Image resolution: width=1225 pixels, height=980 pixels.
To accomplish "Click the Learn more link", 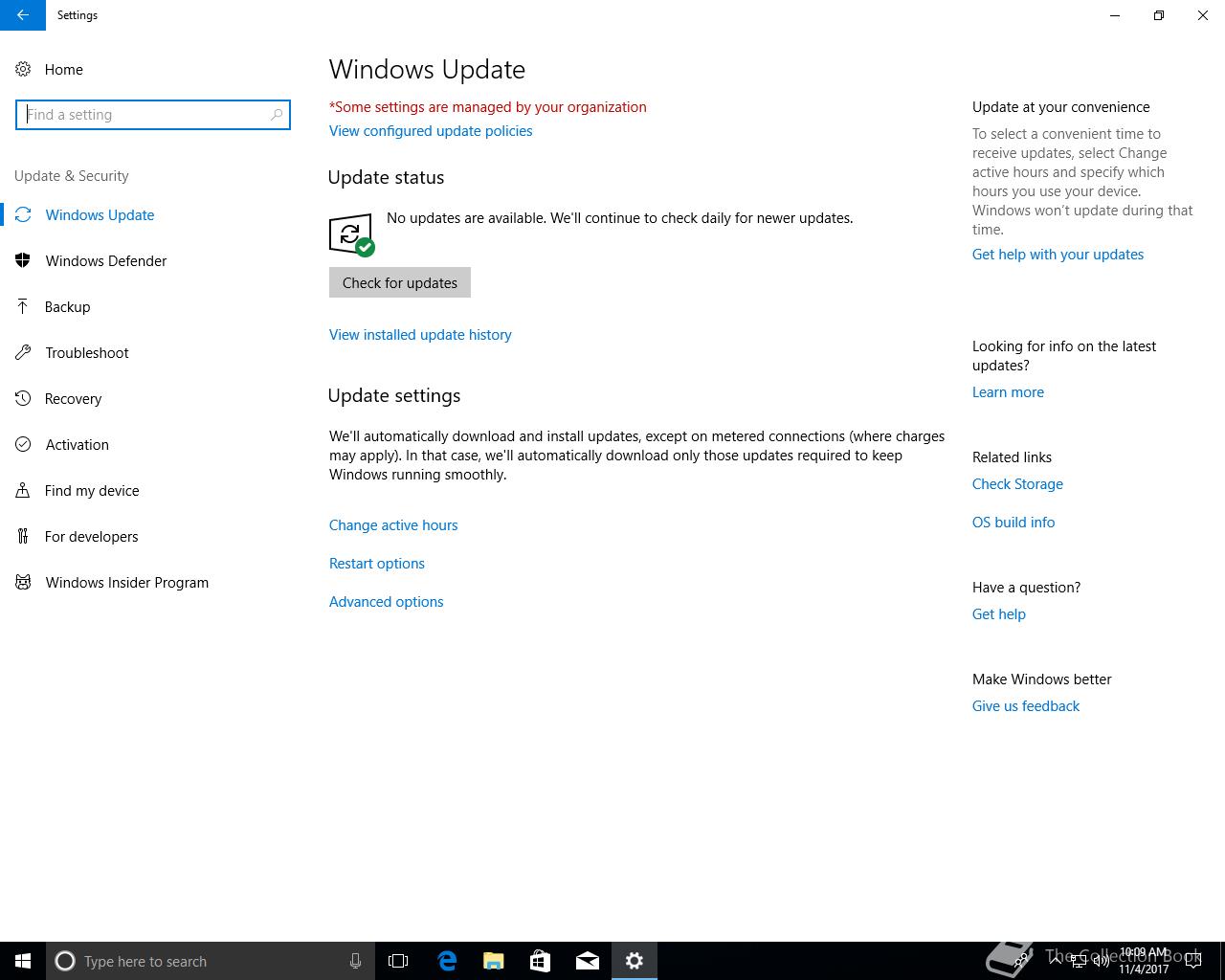I will click(x=1008, y=392).
